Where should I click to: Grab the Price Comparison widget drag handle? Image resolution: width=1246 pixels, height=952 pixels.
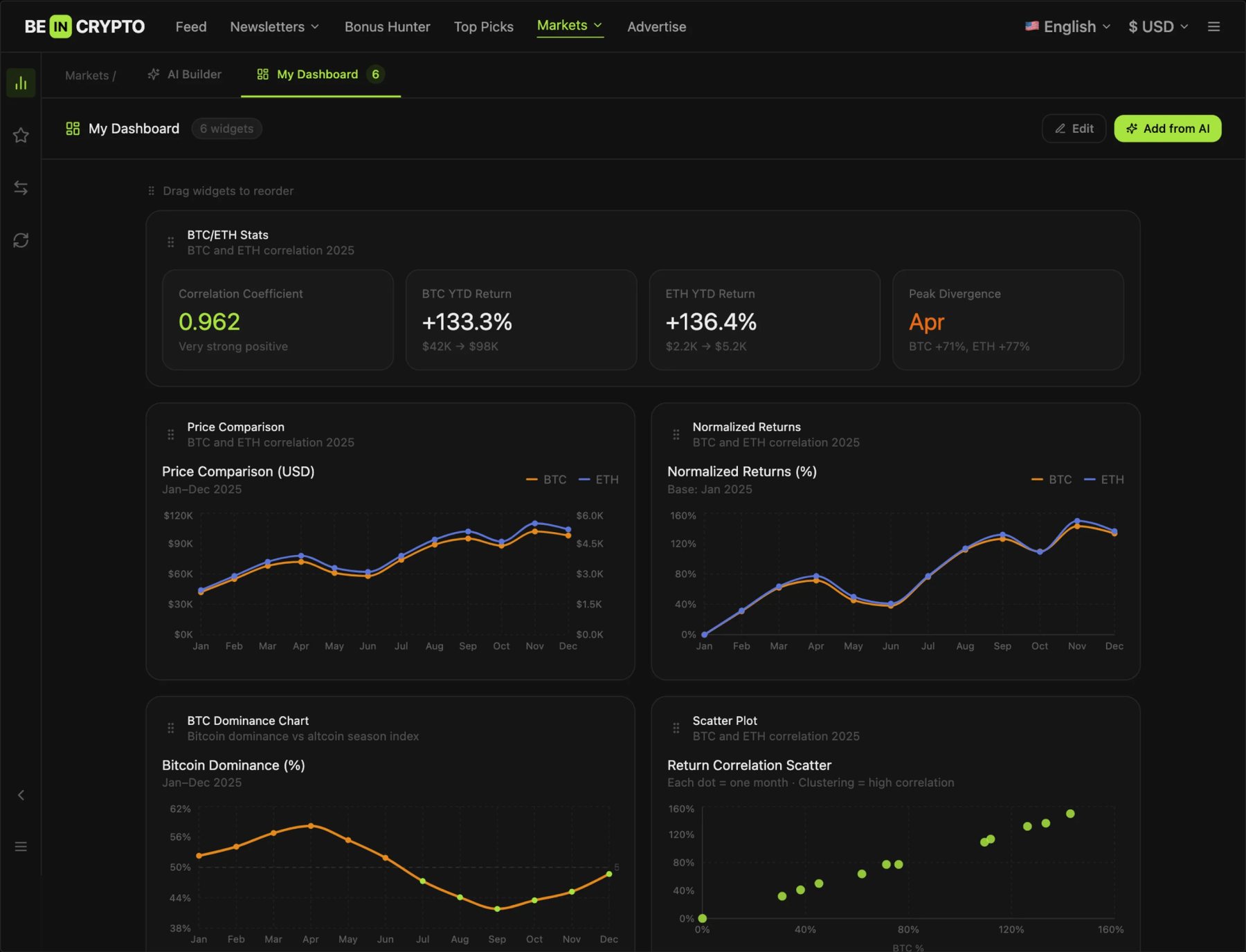[x=170, y=434]
